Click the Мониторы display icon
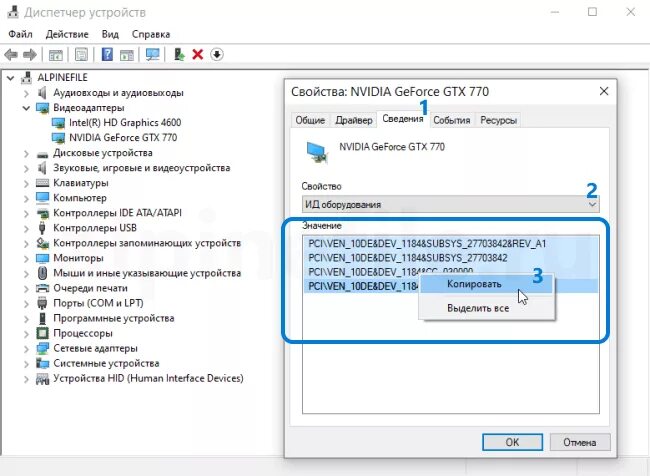650x476 pixels. click(42, 258)
